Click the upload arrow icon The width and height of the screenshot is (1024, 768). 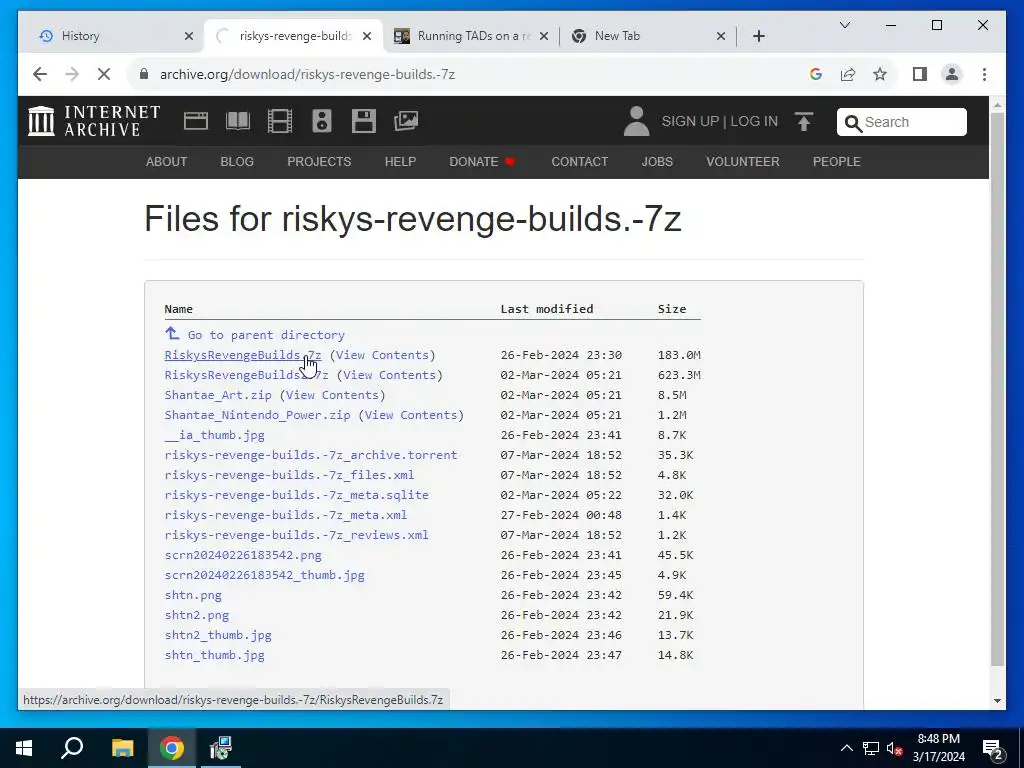804,121
